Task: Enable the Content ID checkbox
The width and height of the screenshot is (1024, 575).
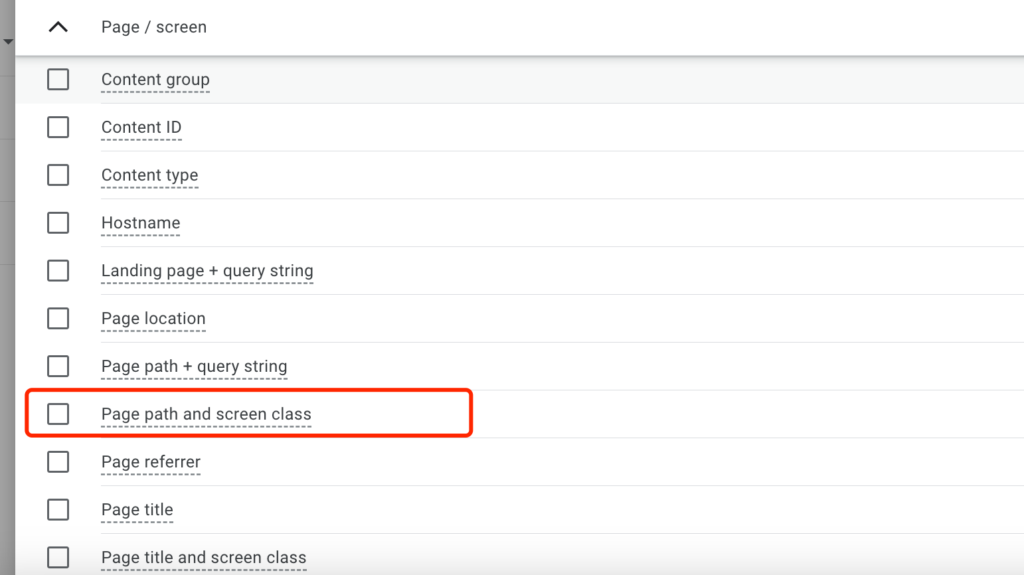Action: click(58, 127)
